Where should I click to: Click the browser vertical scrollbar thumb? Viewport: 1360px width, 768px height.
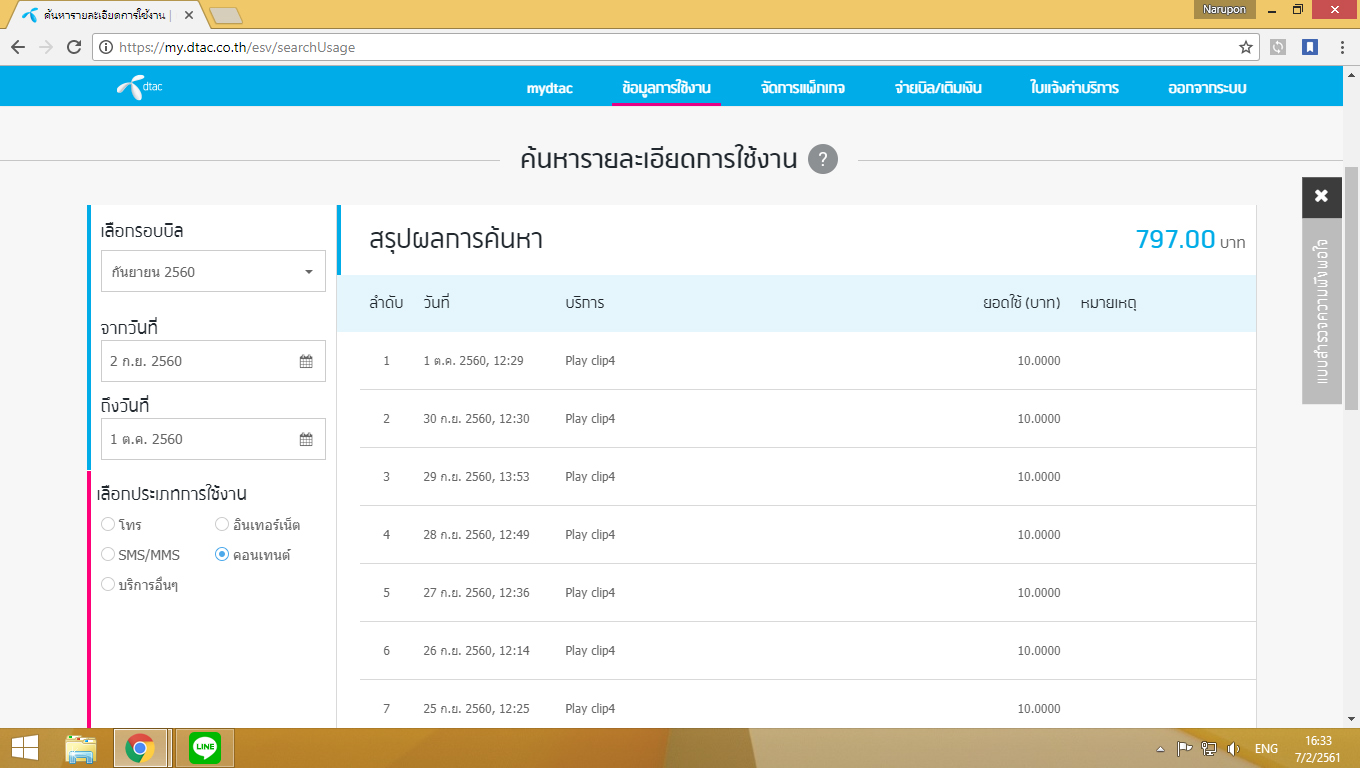pos(1351,288)
